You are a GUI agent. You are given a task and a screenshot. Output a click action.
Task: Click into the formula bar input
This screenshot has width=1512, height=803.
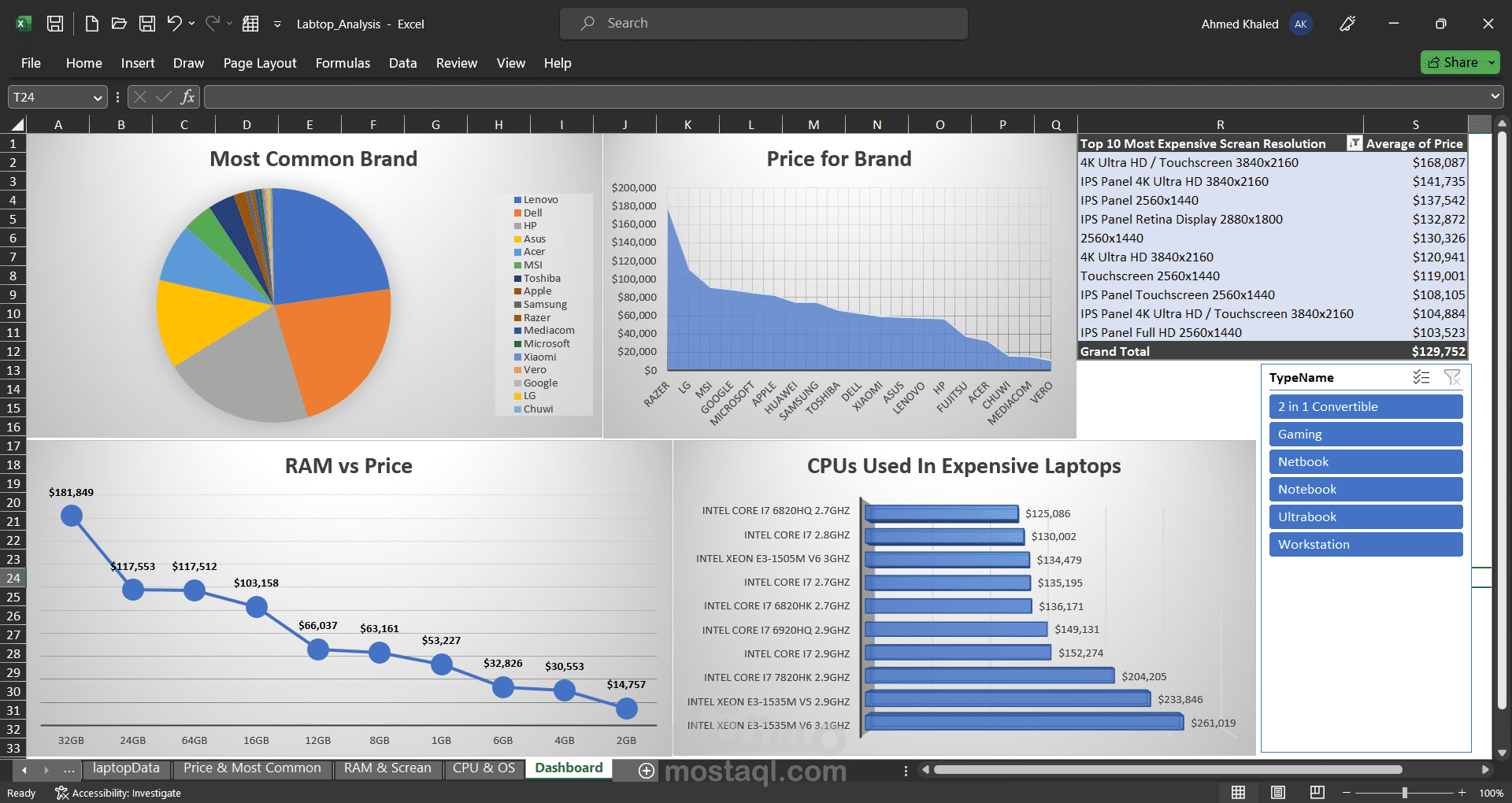coord(847,97)
